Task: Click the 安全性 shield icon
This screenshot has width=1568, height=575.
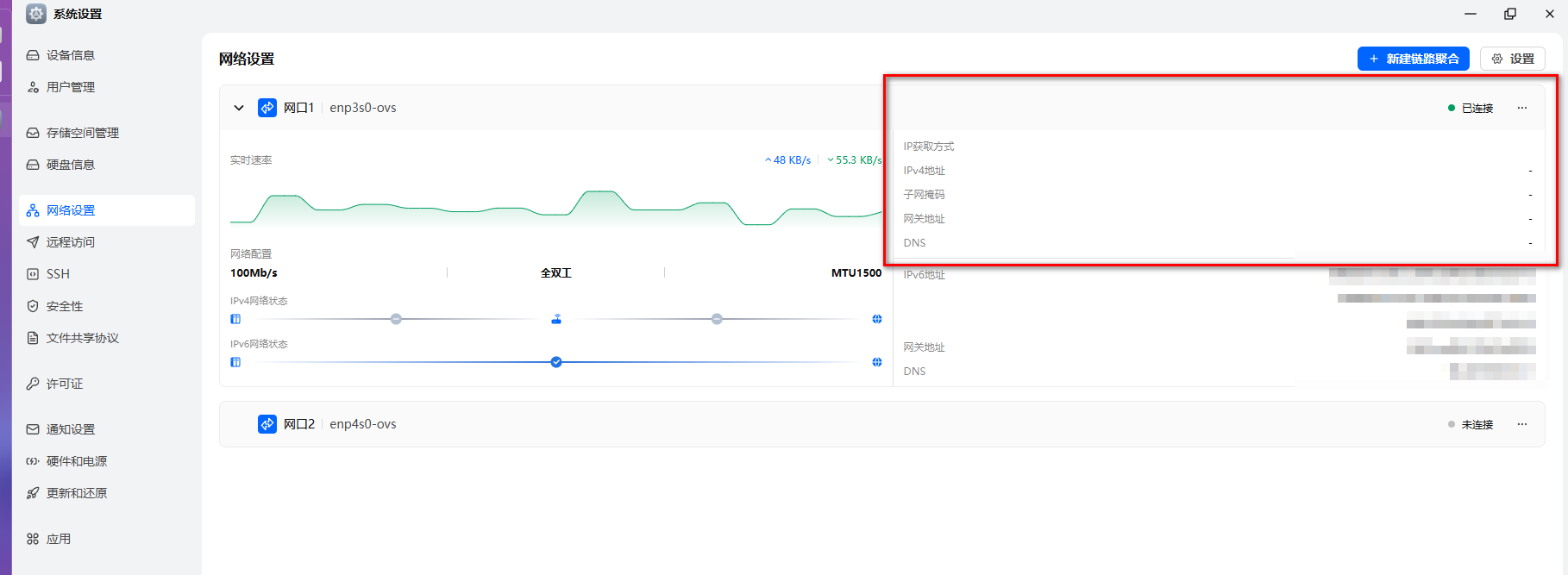Action: tap(33, 306)
